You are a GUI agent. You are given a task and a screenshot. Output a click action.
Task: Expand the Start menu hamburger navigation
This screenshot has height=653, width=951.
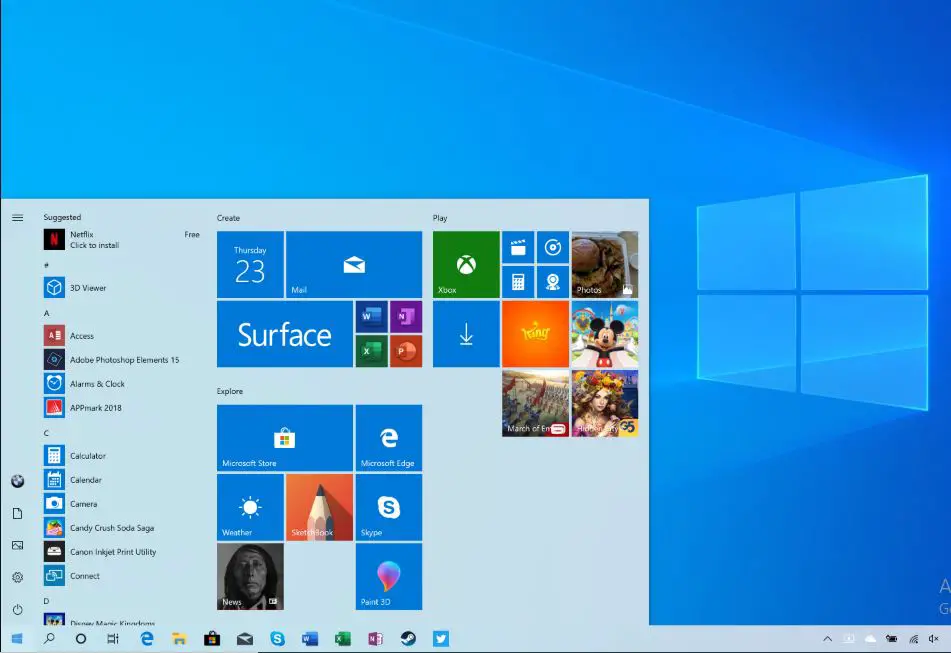(x=18, y=218)
